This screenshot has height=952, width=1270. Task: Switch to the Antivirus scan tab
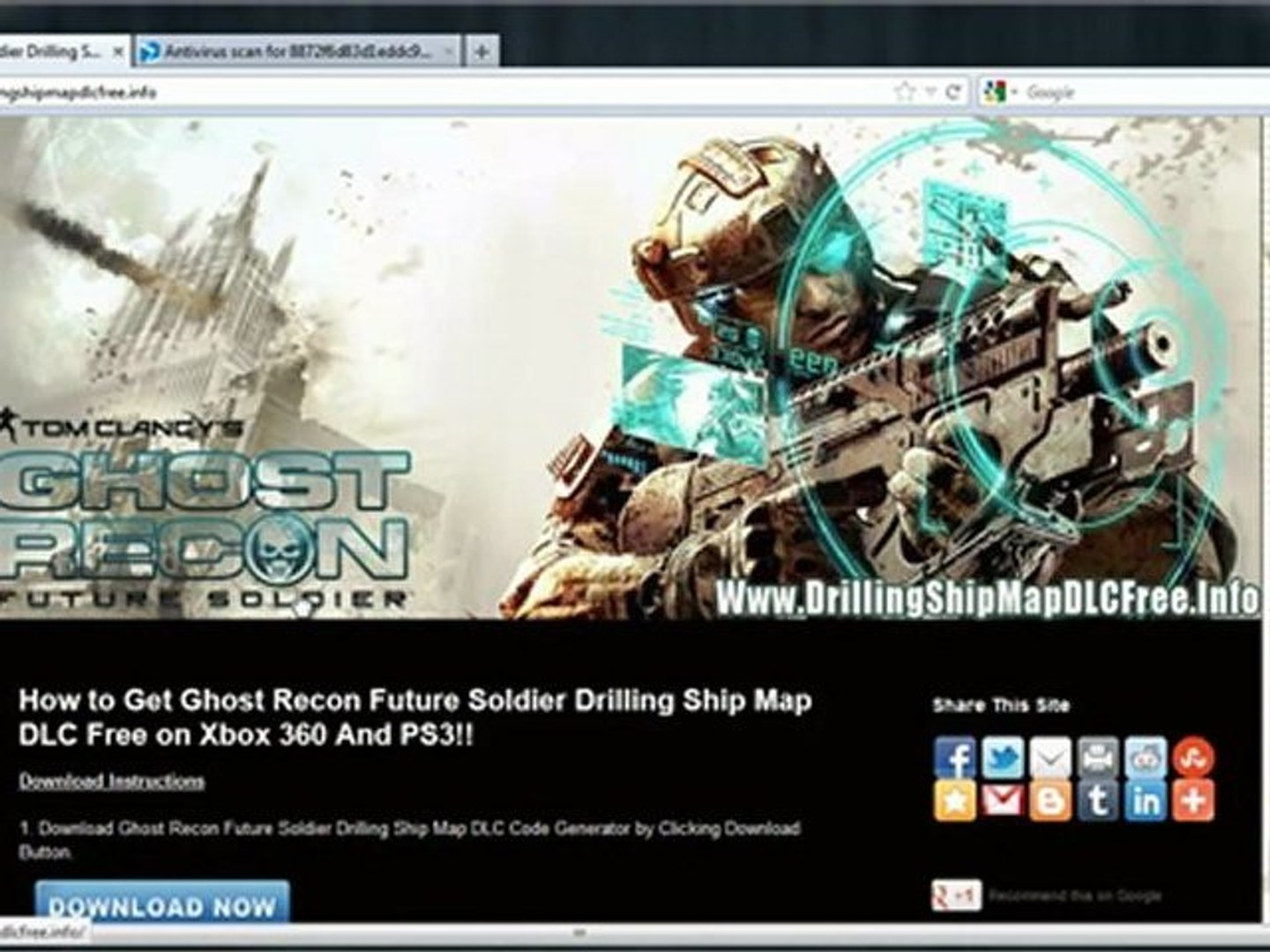(297, 52)
